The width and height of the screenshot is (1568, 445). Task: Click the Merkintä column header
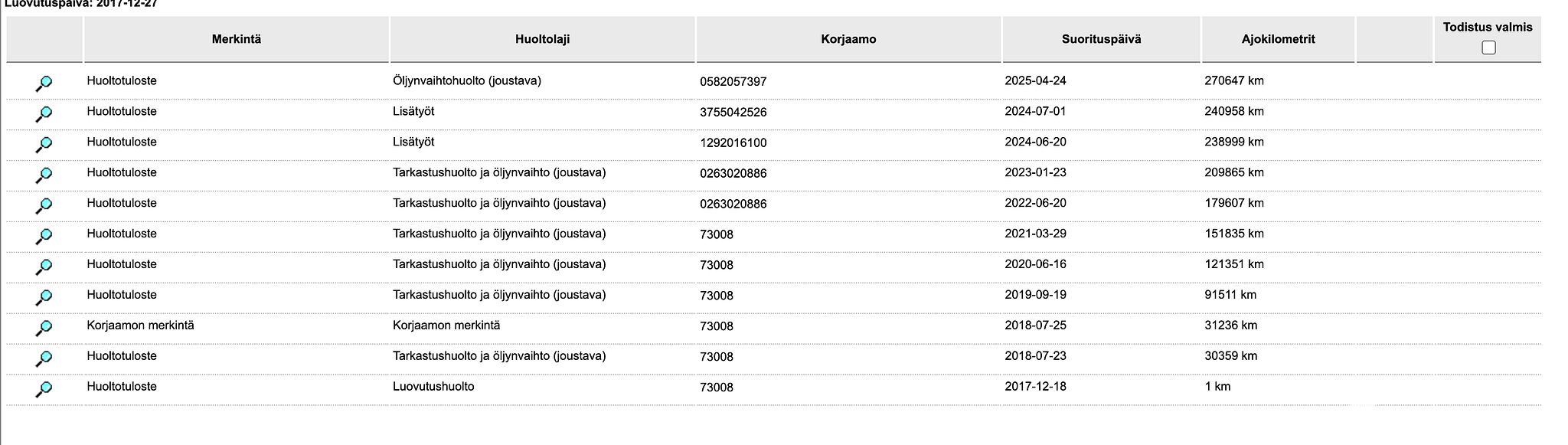(237, 39)
